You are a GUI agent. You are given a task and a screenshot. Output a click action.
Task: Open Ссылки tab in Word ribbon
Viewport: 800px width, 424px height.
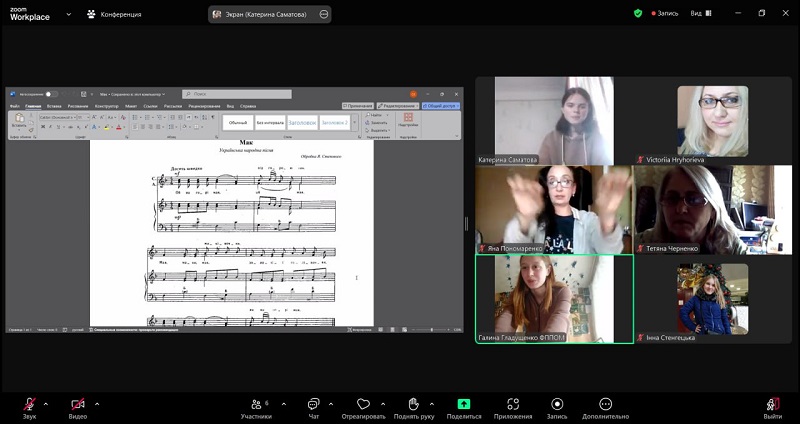pyautogui.click(x=151, y=106)
